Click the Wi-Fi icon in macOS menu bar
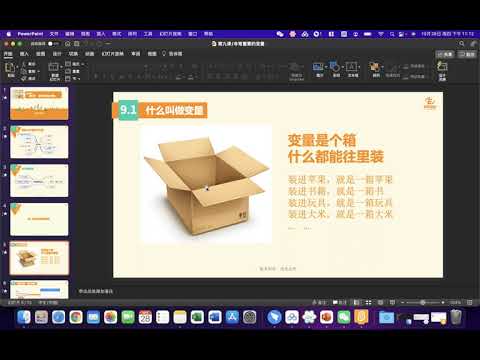Viewport: 480px width, 360px height. point(380,34)
